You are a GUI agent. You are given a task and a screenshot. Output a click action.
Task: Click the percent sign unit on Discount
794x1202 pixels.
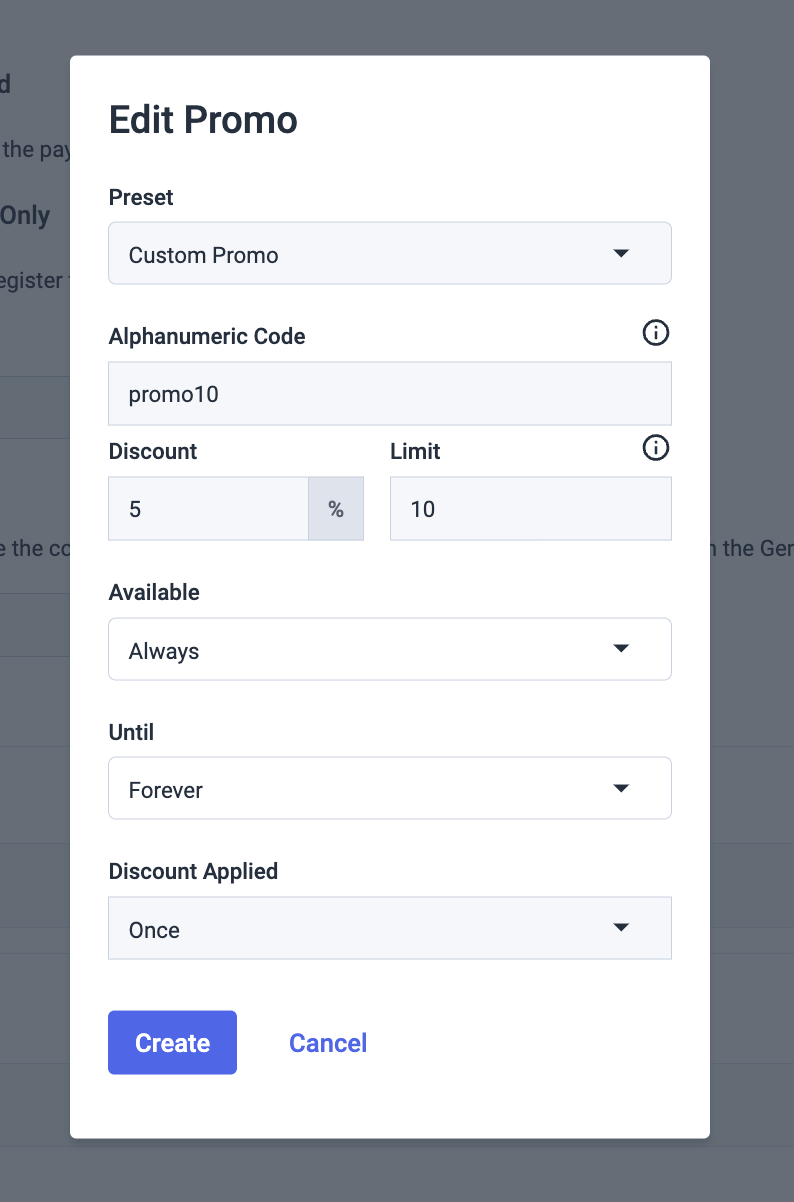pos(336,509)
